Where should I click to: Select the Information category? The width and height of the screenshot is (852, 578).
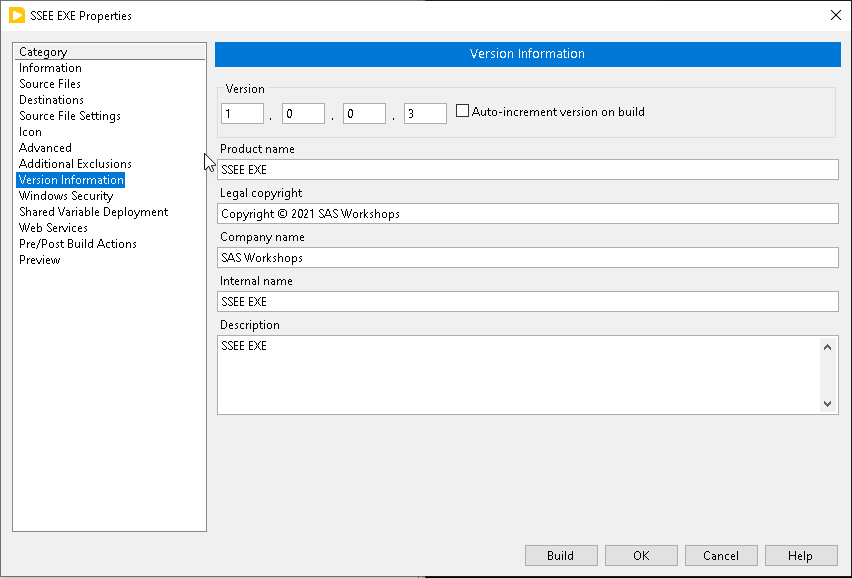pos(50,68)
